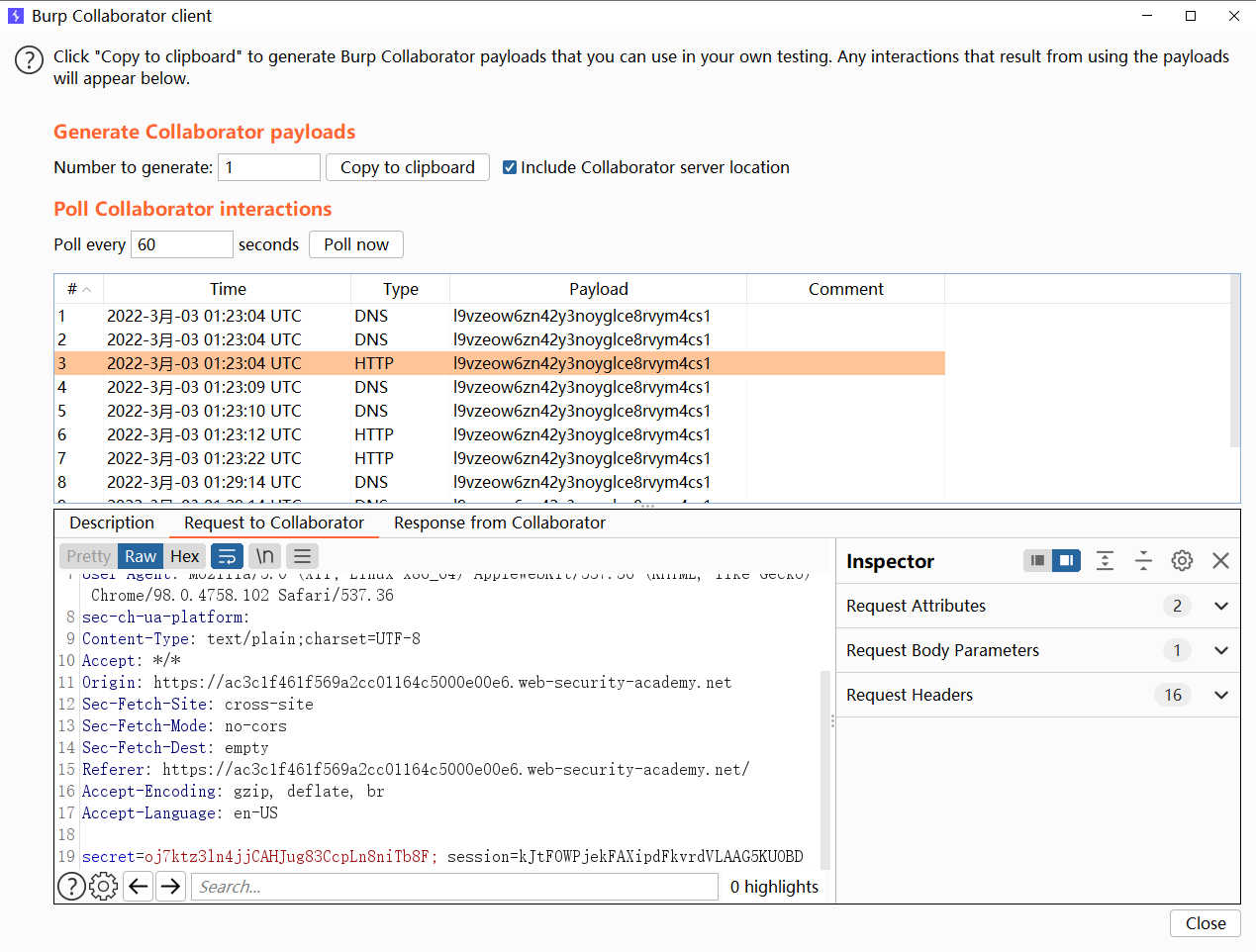Click the Referer header line

416,769
